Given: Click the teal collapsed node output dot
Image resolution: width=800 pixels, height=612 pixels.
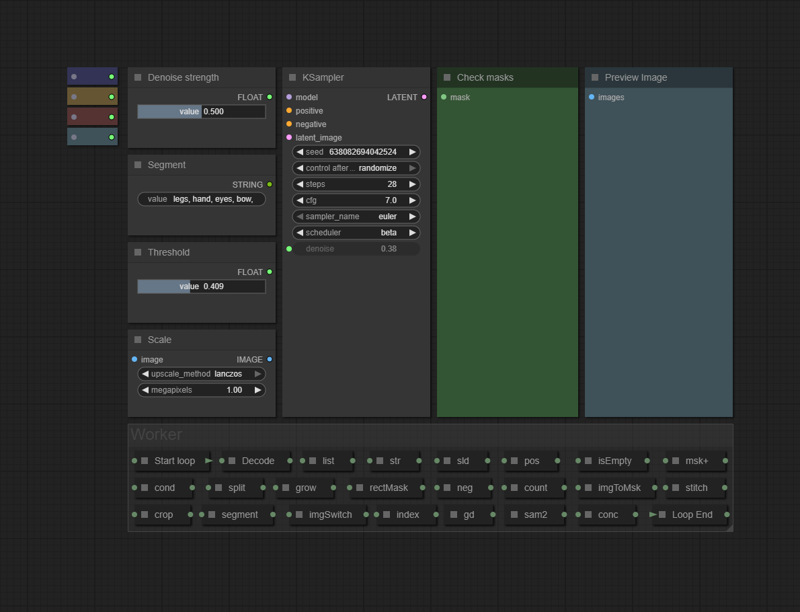Looking at the screenshot, I should 111,137.
